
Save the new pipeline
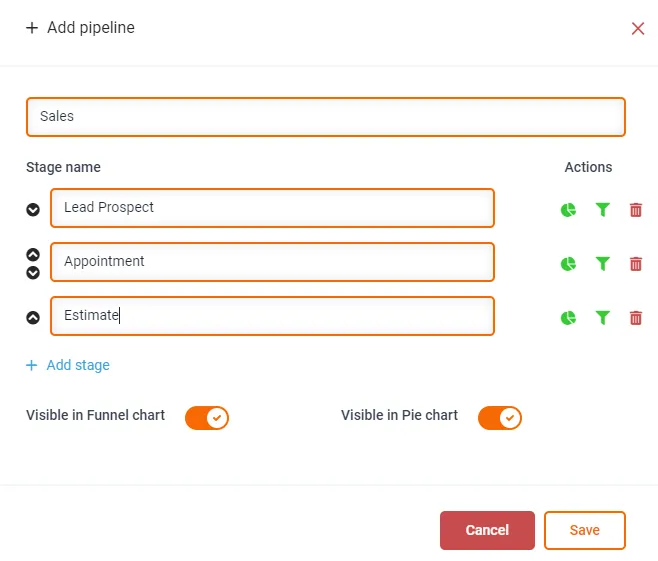pos(585,530)
